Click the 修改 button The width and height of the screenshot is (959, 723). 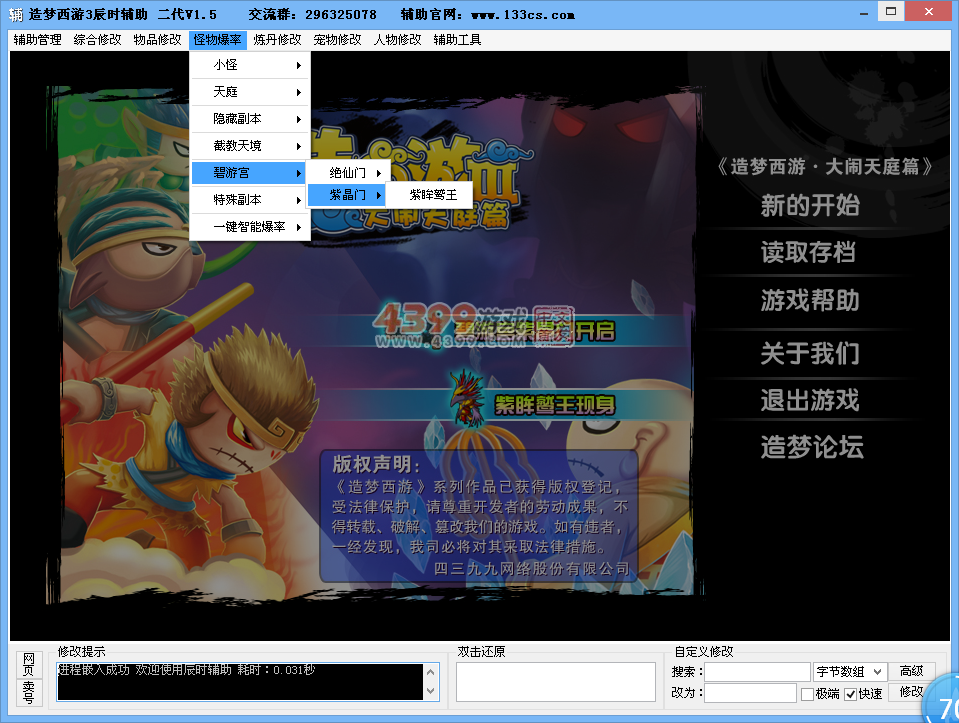(910, 692)
